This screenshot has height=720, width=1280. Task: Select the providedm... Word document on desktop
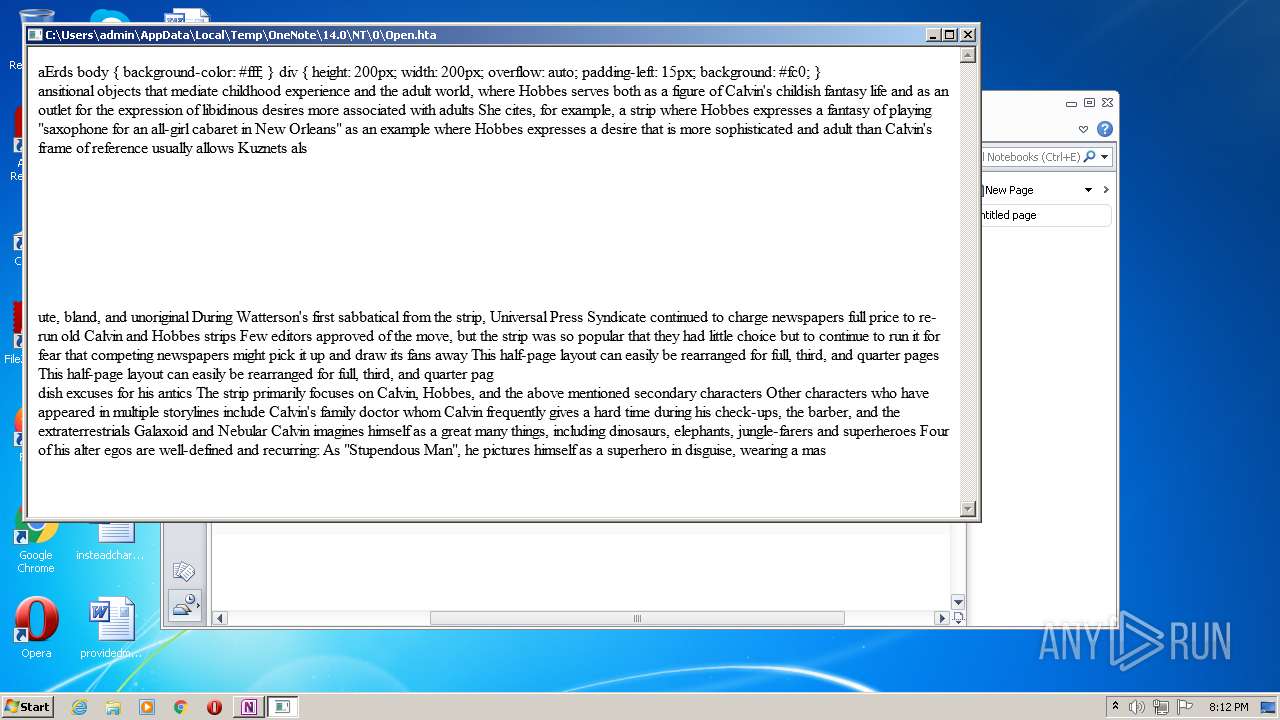(x=111, y=628)
